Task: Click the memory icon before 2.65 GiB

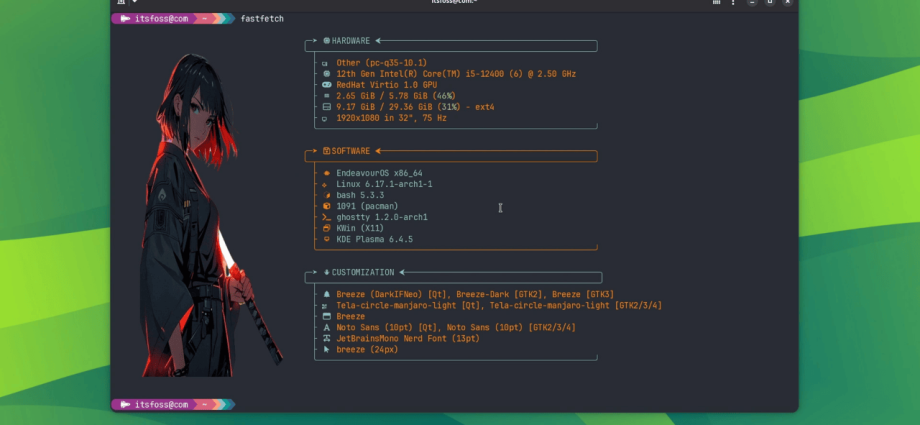Action: pos(327,96)
